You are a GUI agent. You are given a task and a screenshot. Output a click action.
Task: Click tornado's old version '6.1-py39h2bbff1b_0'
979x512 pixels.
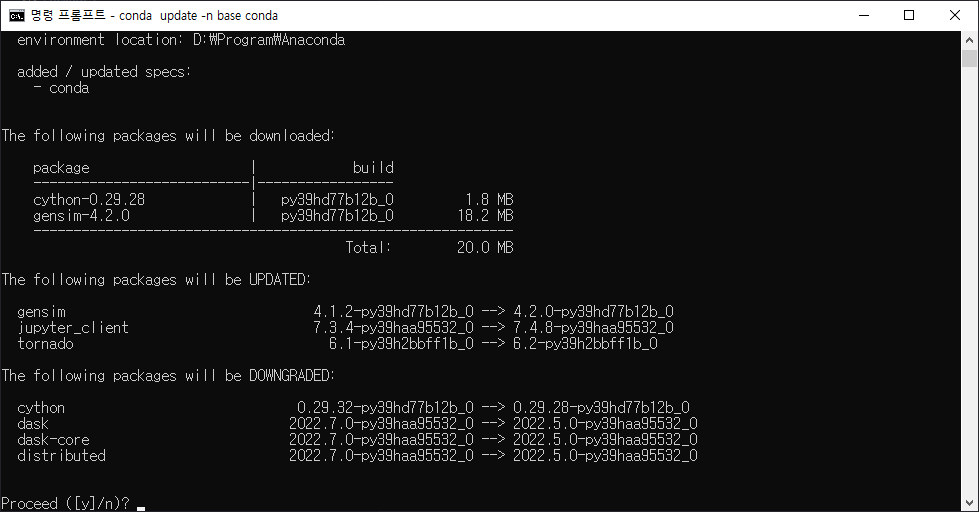tap(401, 343)
